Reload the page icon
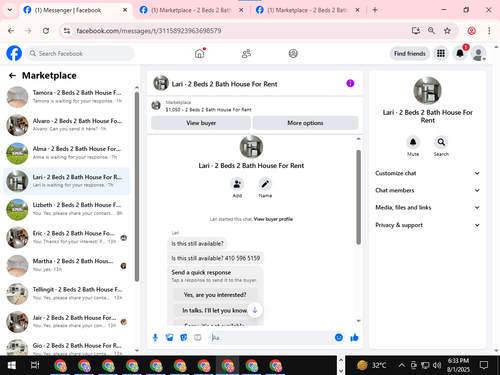Screen dimensions: 500x375 point(46,31)
